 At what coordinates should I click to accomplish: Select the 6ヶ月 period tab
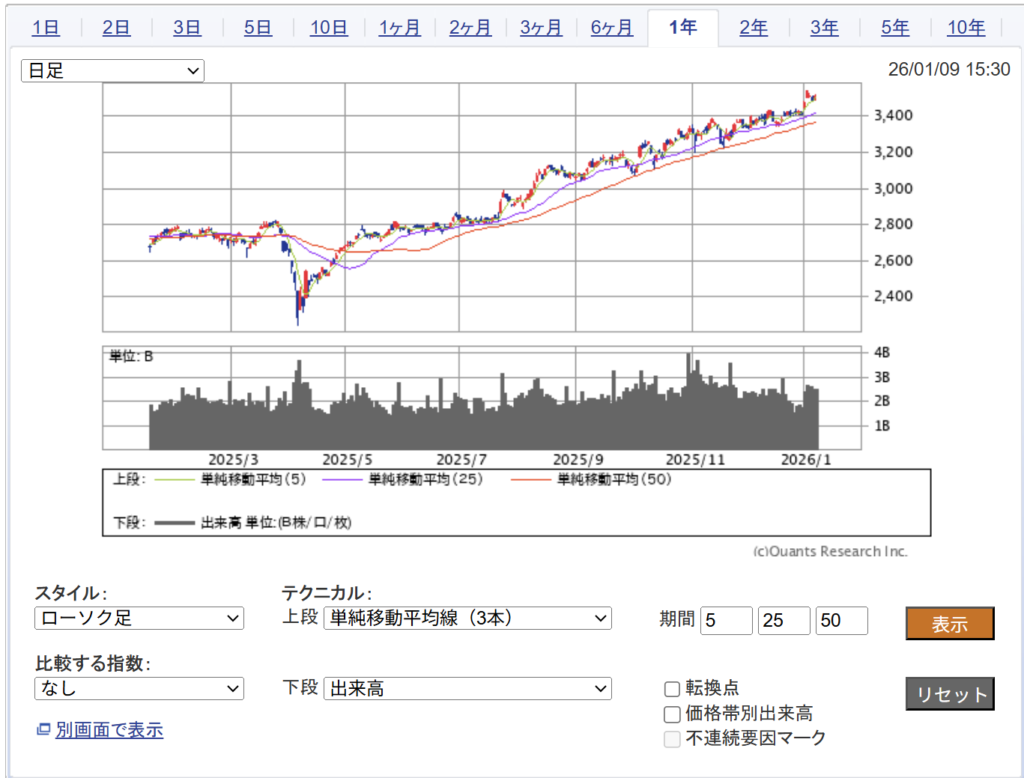point(611,28)
